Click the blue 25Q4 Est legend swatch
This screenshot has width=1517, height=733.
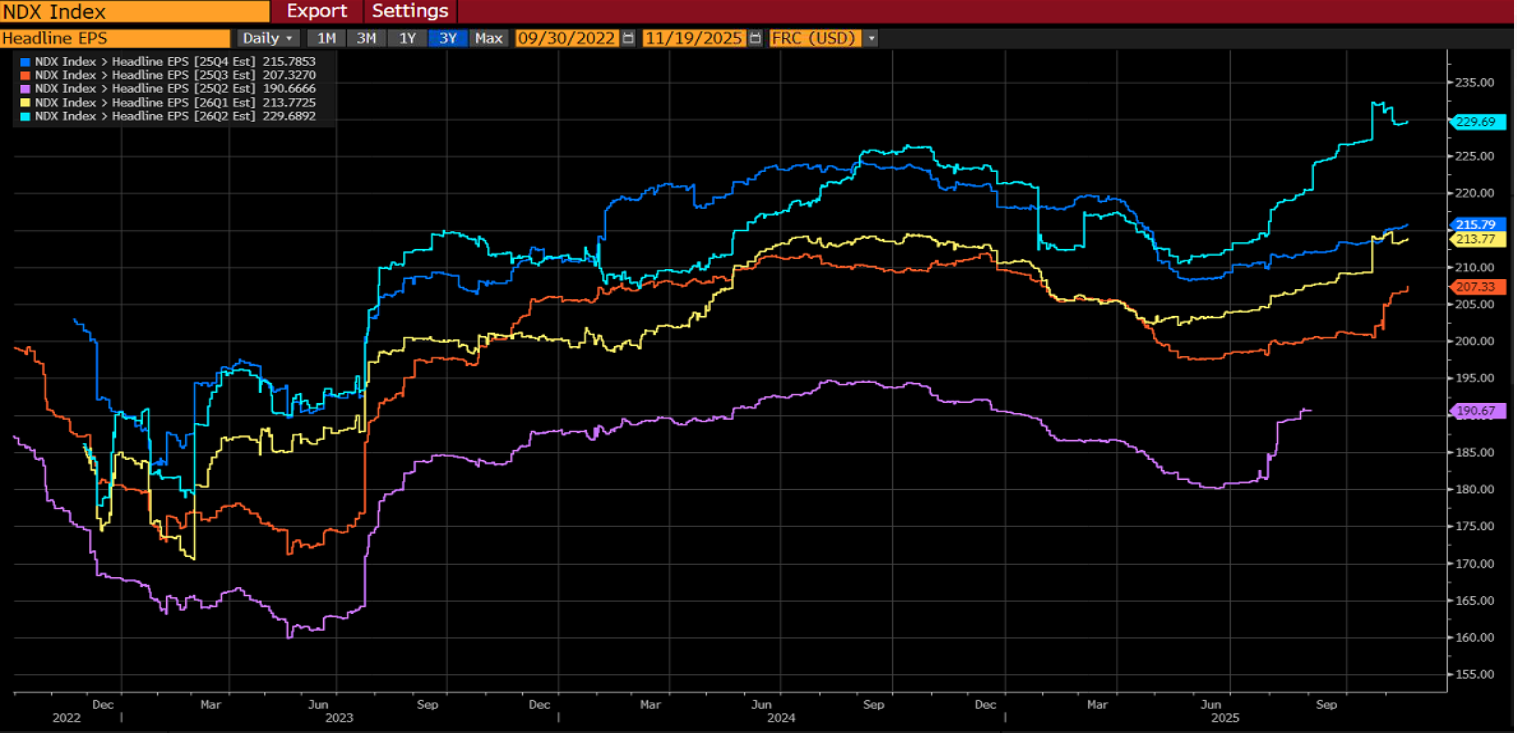pos(24,61)
